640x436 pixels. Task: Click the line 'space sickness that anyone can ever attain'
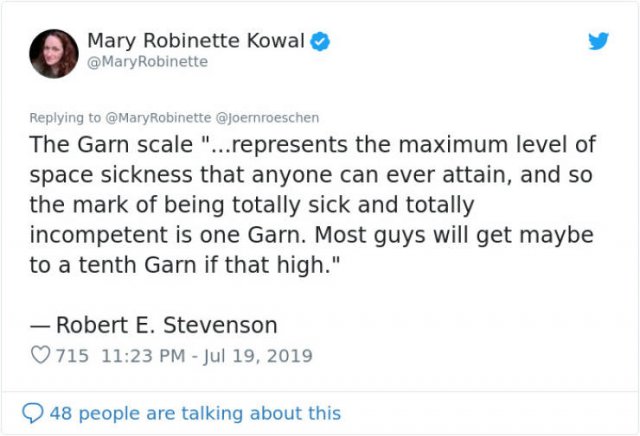(270, 175)
